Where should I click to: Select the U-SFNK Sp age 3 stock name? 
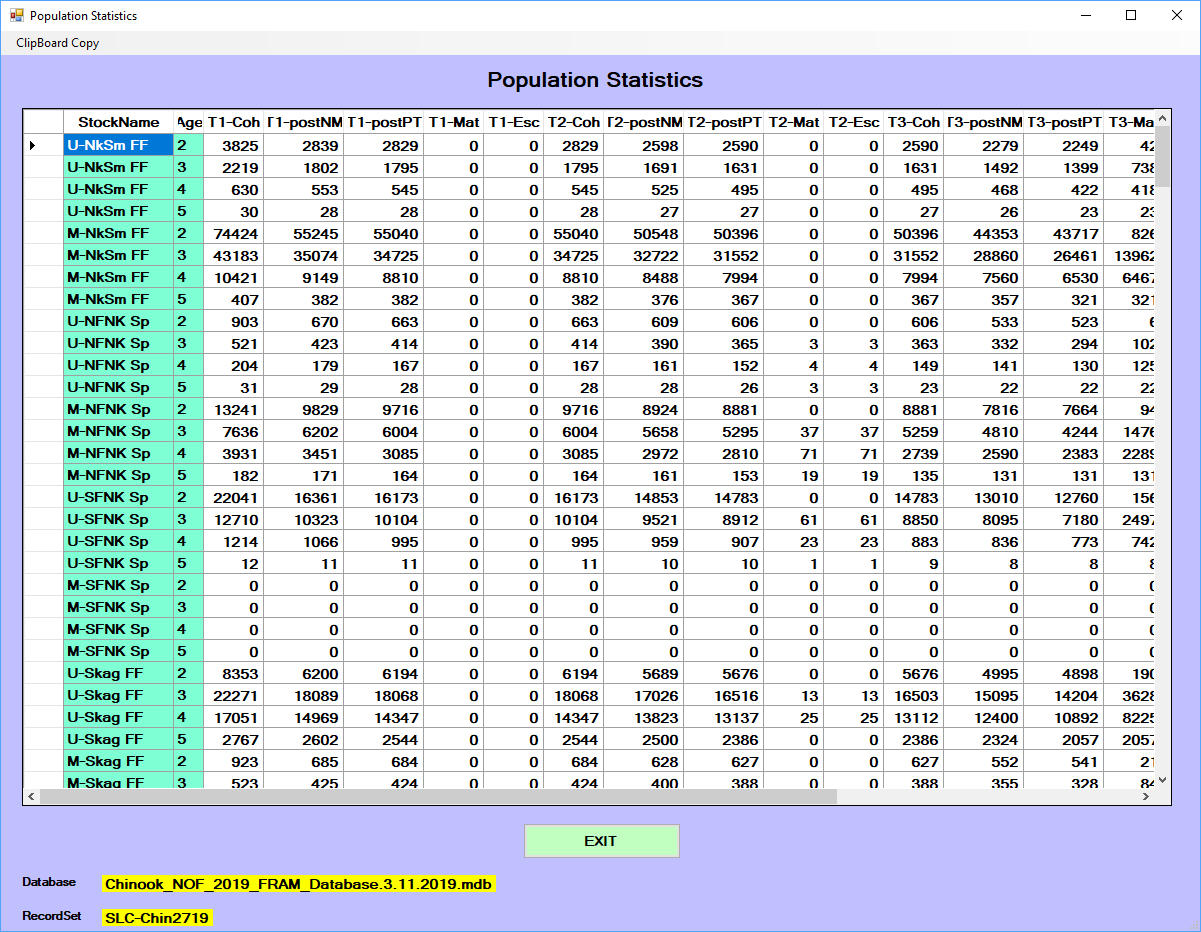pos(118,519)
